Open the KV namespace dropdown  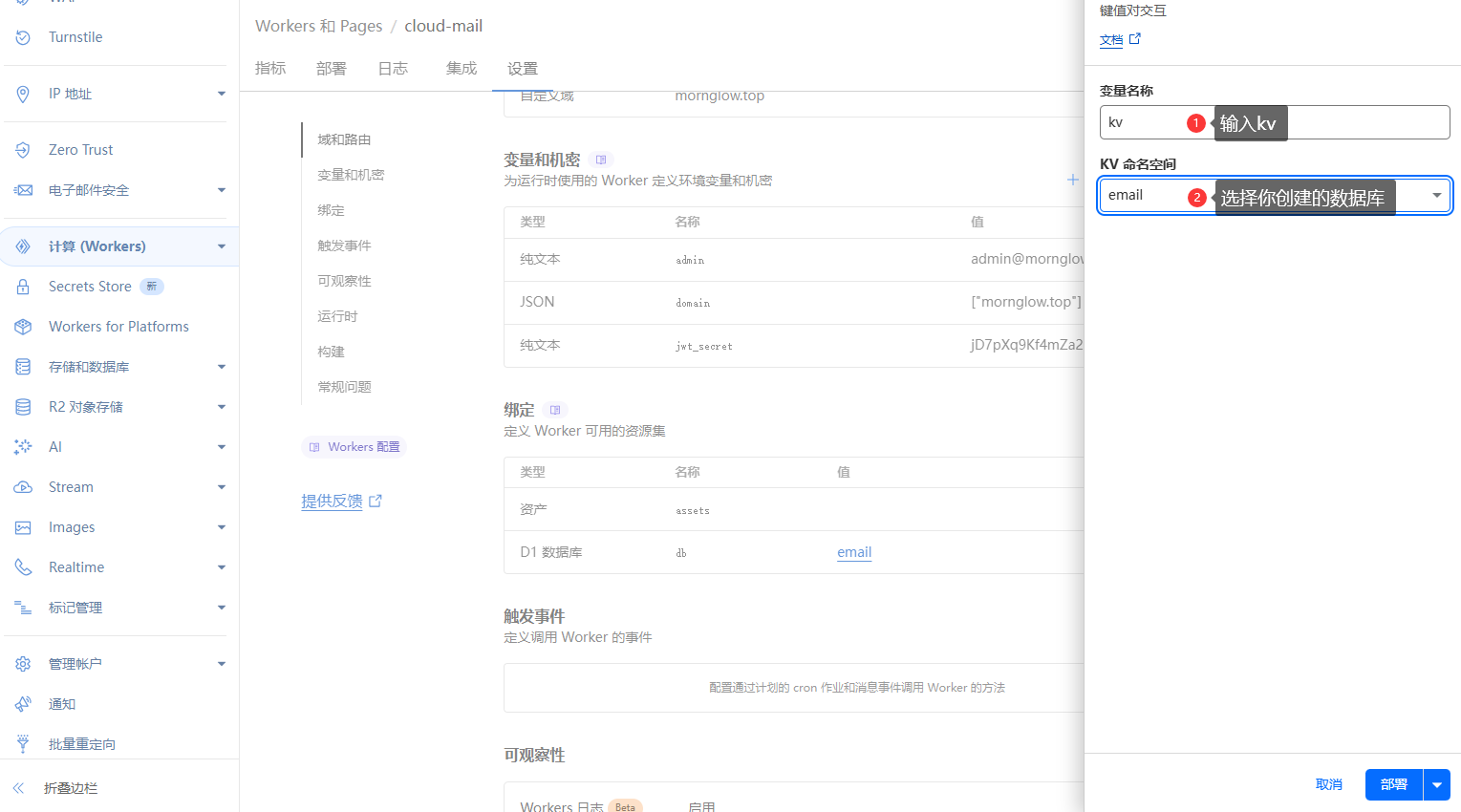pos(1435,196)
